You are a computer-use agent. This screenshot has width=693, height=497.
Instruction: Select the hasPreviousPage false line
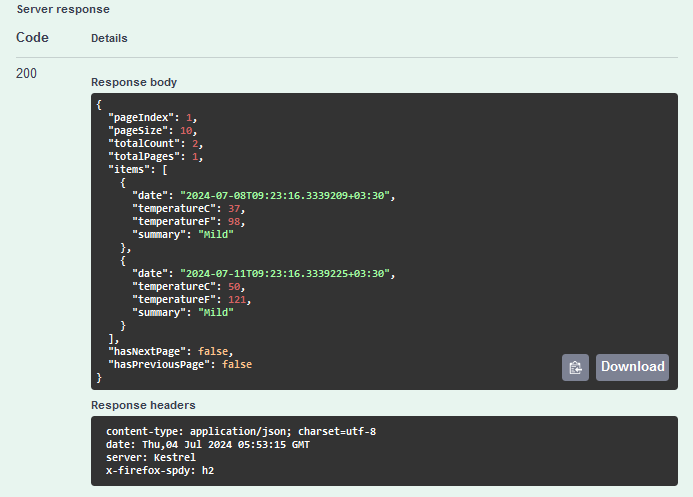click(x=180, y=364)
